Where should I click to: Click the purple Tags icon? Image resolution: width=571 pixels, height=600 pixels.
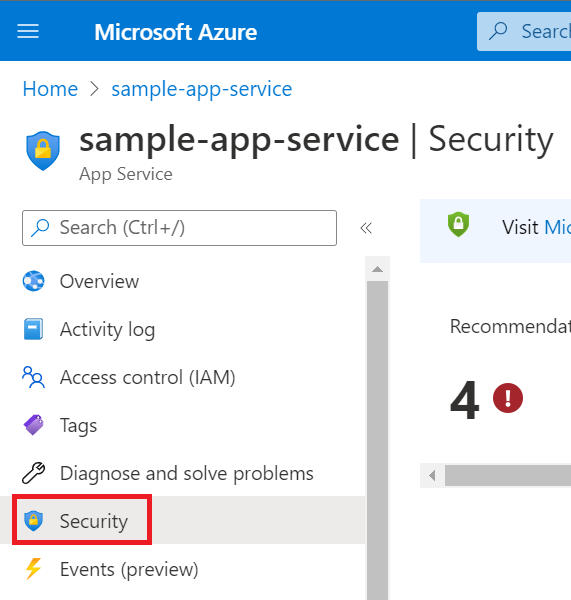point(33,425)
